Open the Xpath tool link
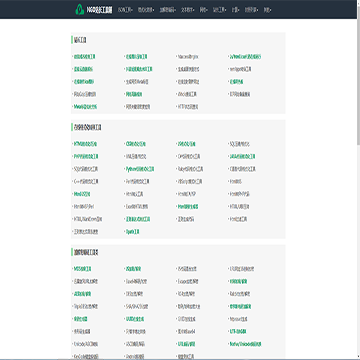 132,232
